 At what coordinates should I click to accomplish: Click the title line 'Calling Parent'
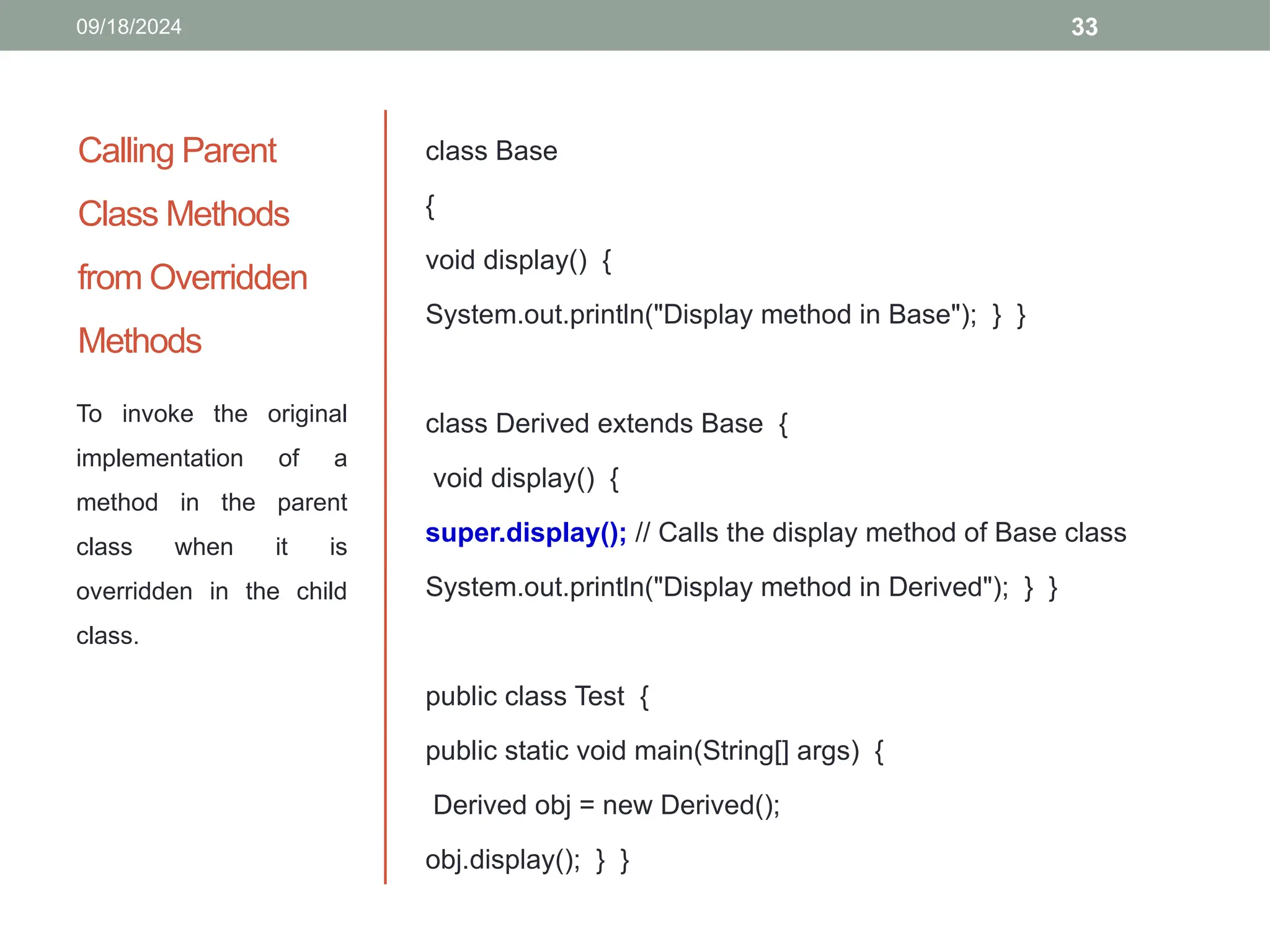point(177,151)
